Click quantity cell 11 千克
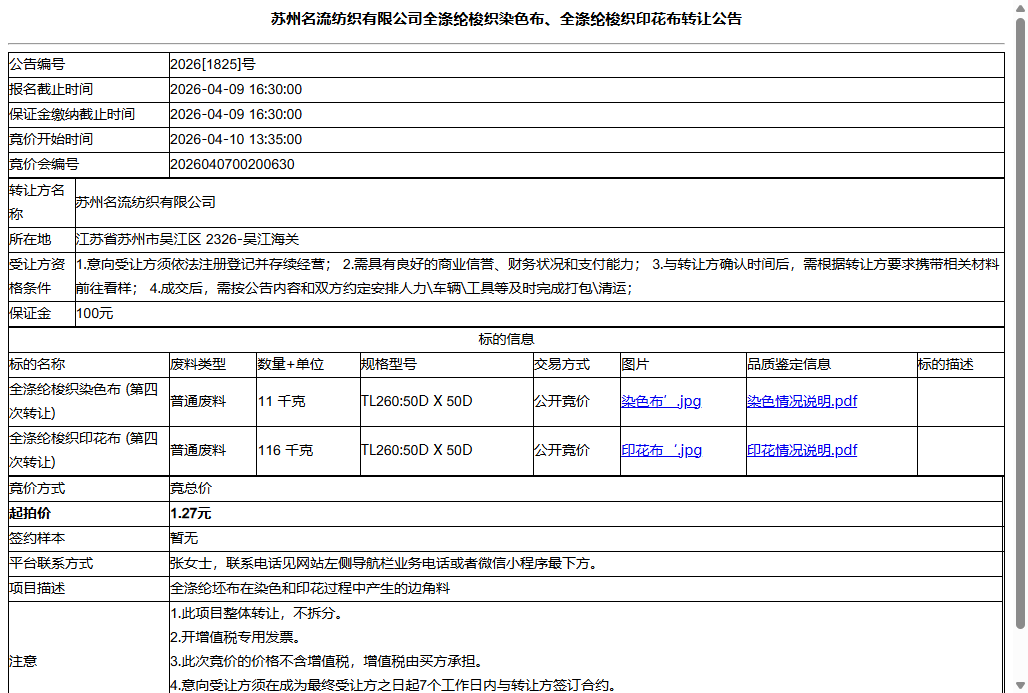The image size is (1028, 693). tap(281, 401)
